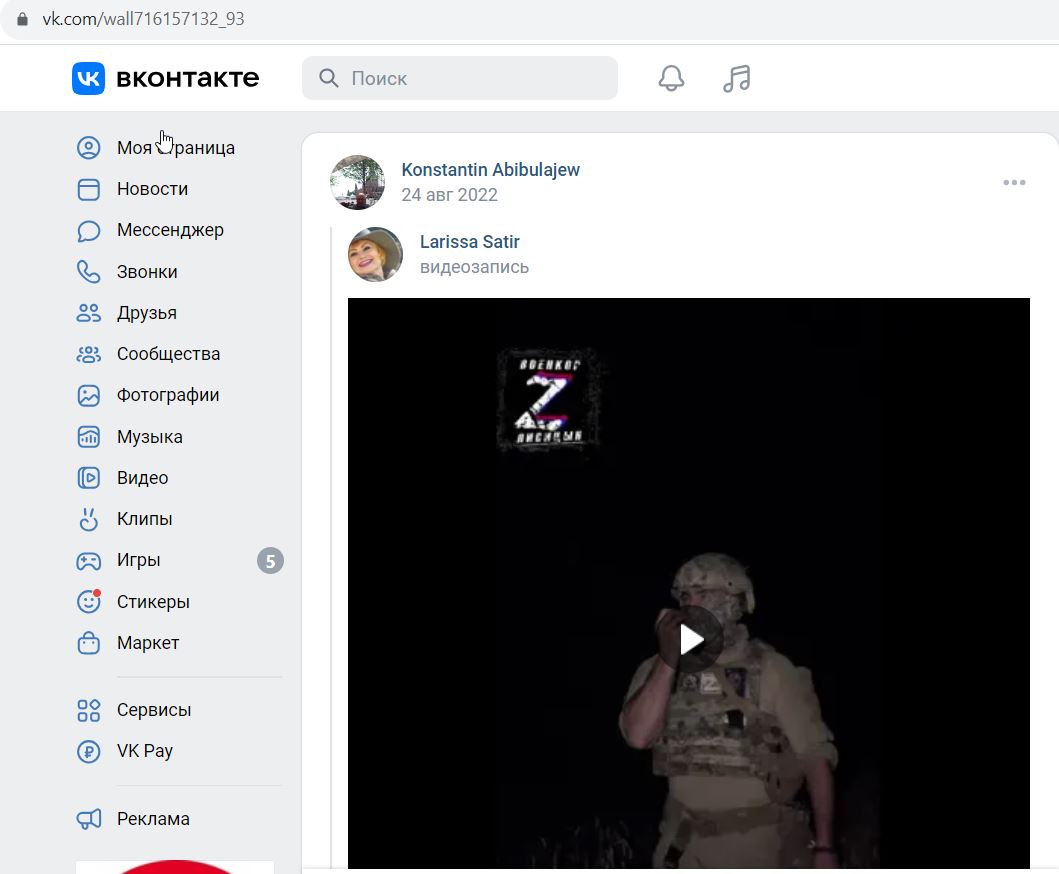Image resolution: width=1059 pixels, height=874 pixels.
Task: Click the Друзья people icon
Action: (88, 313)
